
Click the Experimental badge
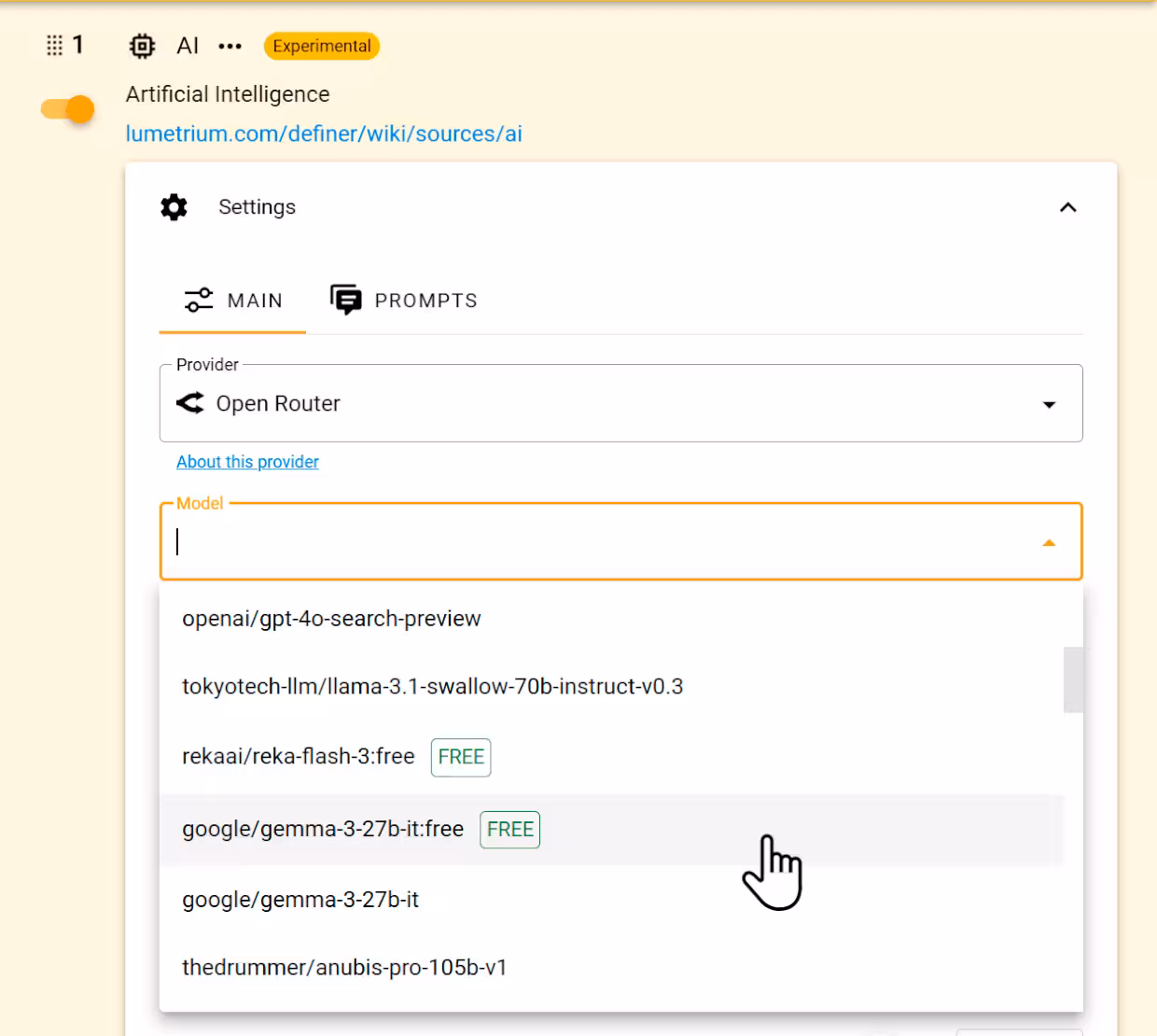322,46
